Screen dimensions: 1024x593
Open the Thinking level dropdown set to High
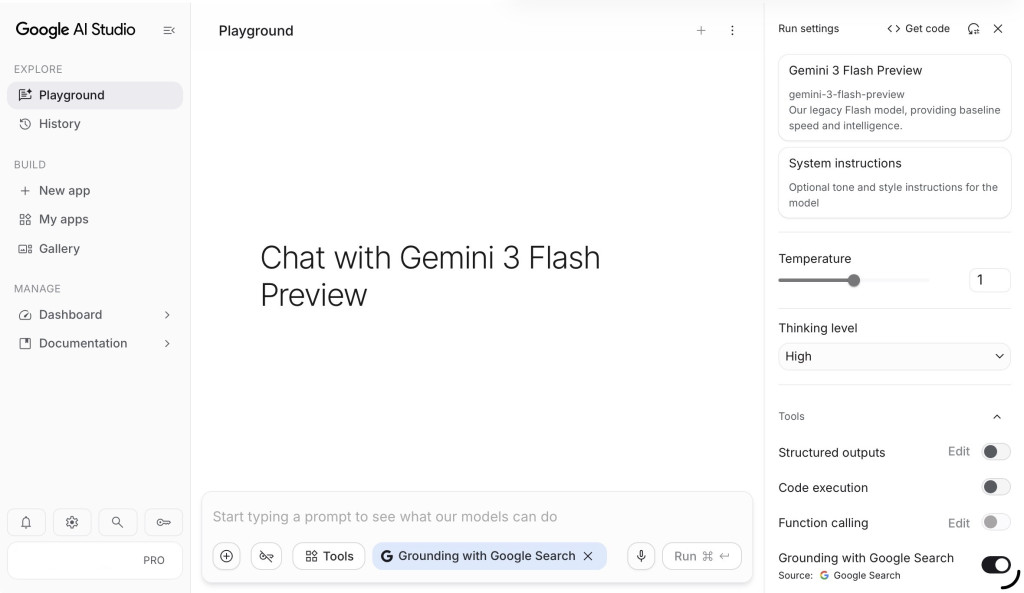click(x=894, y=356)
